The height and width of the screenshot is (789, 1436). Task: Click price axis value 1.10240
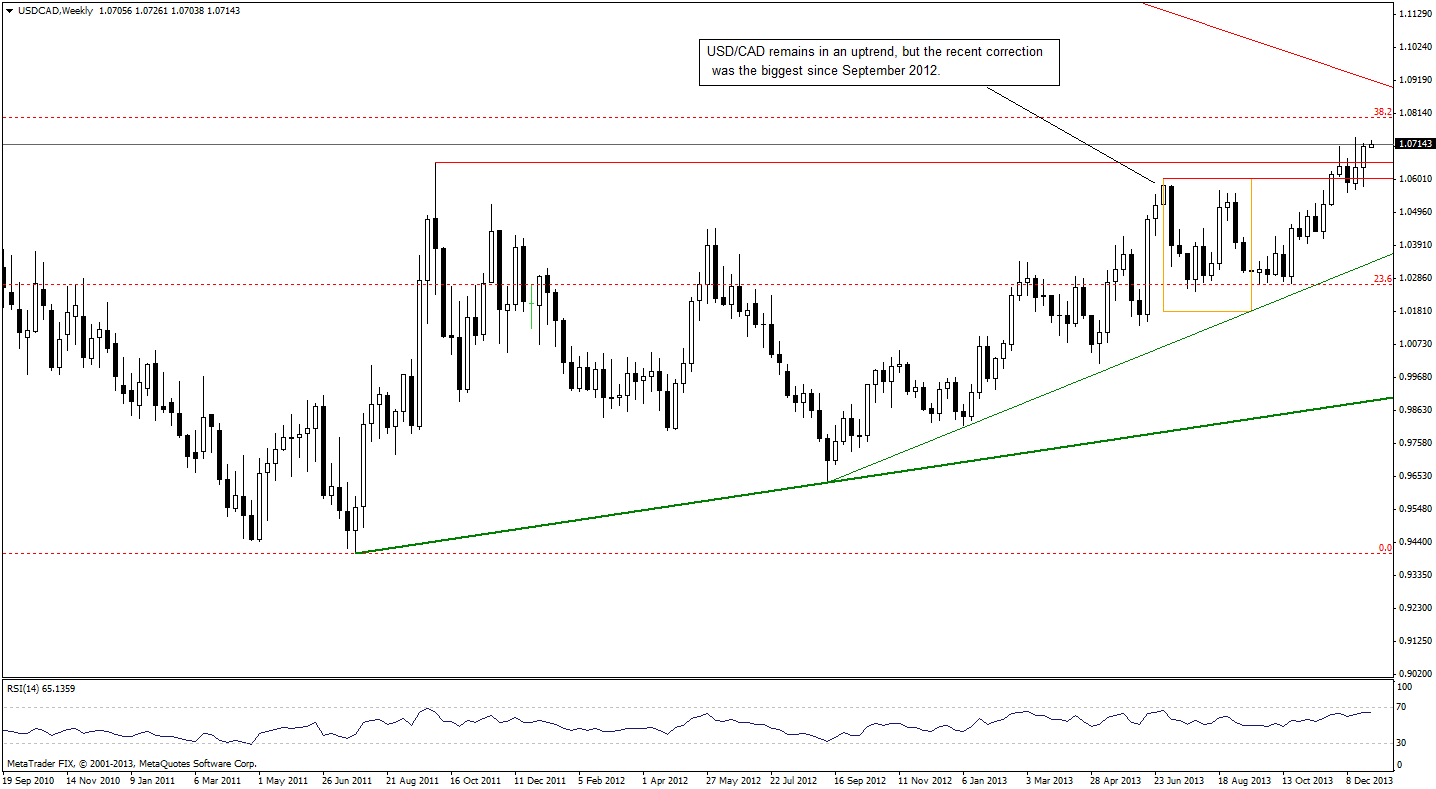point(1414,47)
